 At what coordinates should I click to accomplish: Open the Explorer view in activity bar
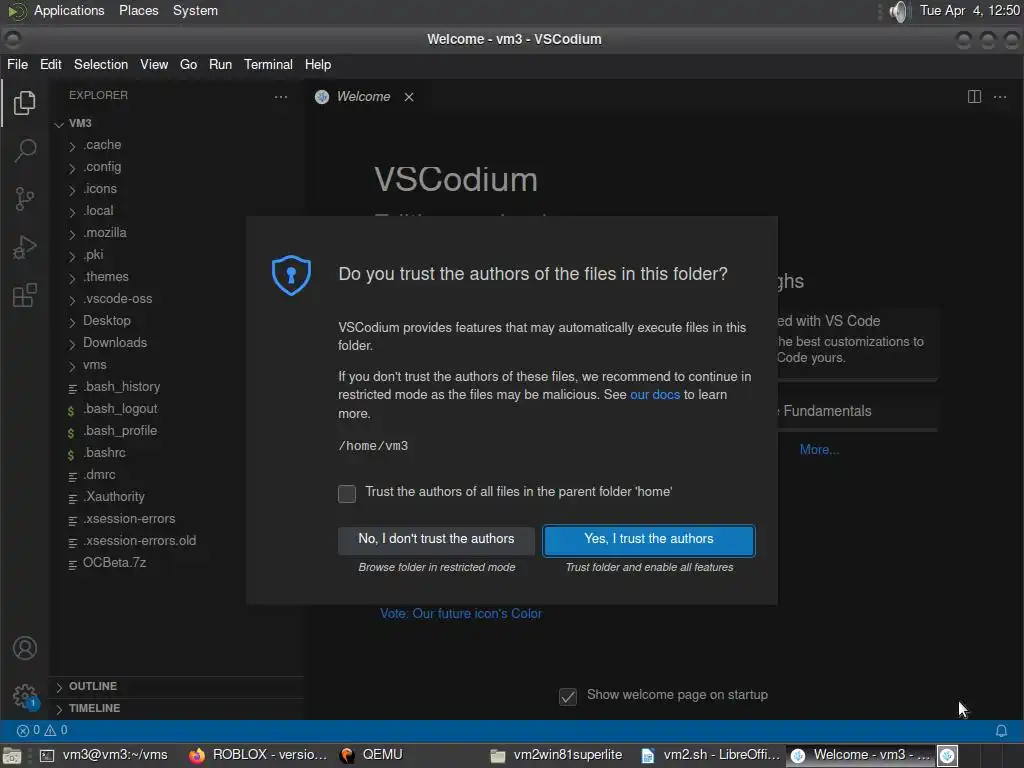pos(25,103)
